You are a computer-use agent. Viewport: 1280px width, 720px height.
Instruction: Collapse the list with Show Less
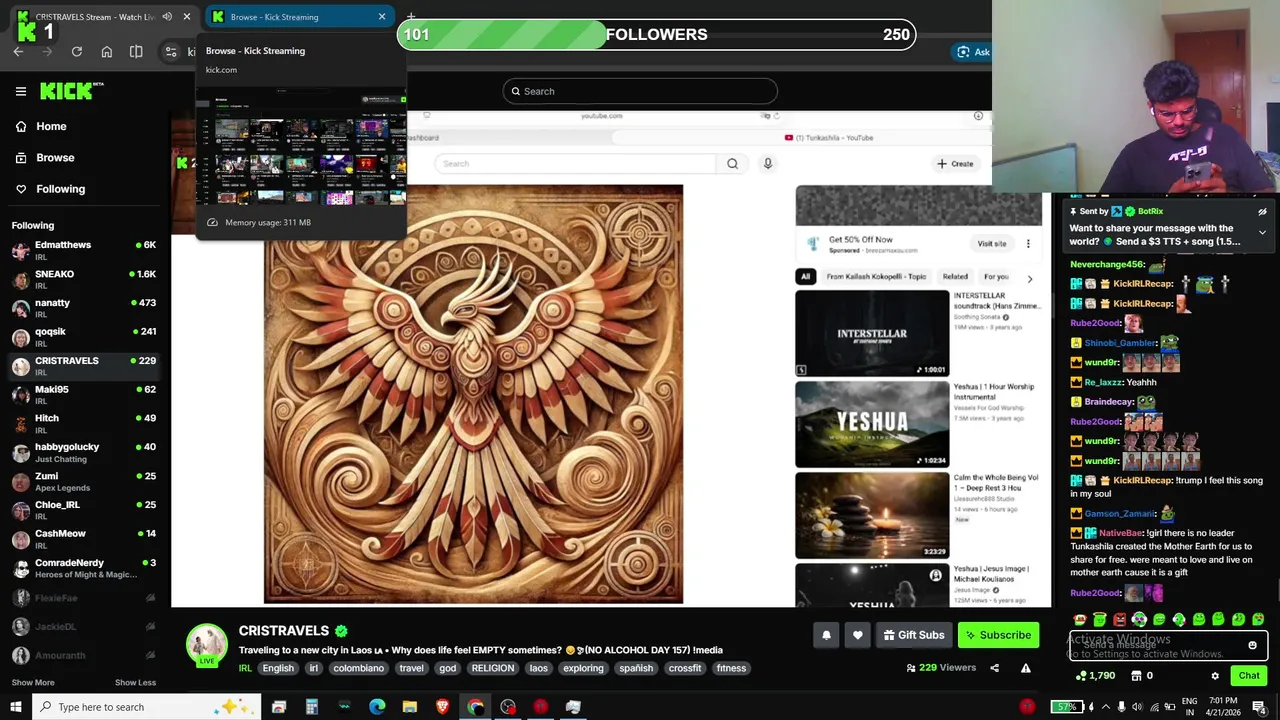click(x=135, y=682)
